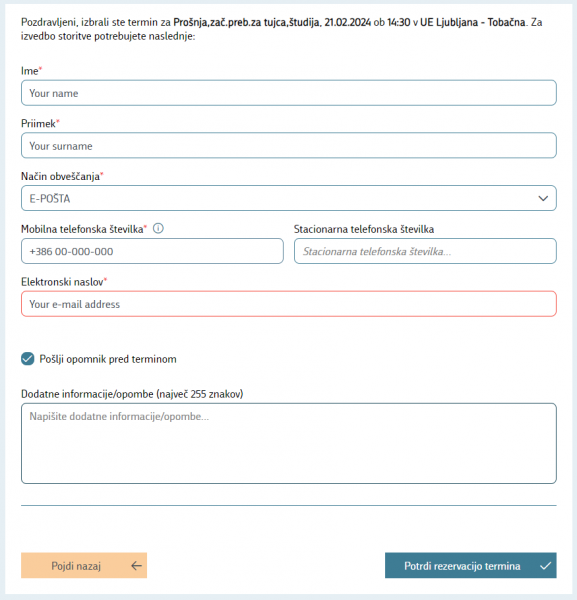
Task: Click the 'Način obveščanja' label text
Action: coord(60,176)
